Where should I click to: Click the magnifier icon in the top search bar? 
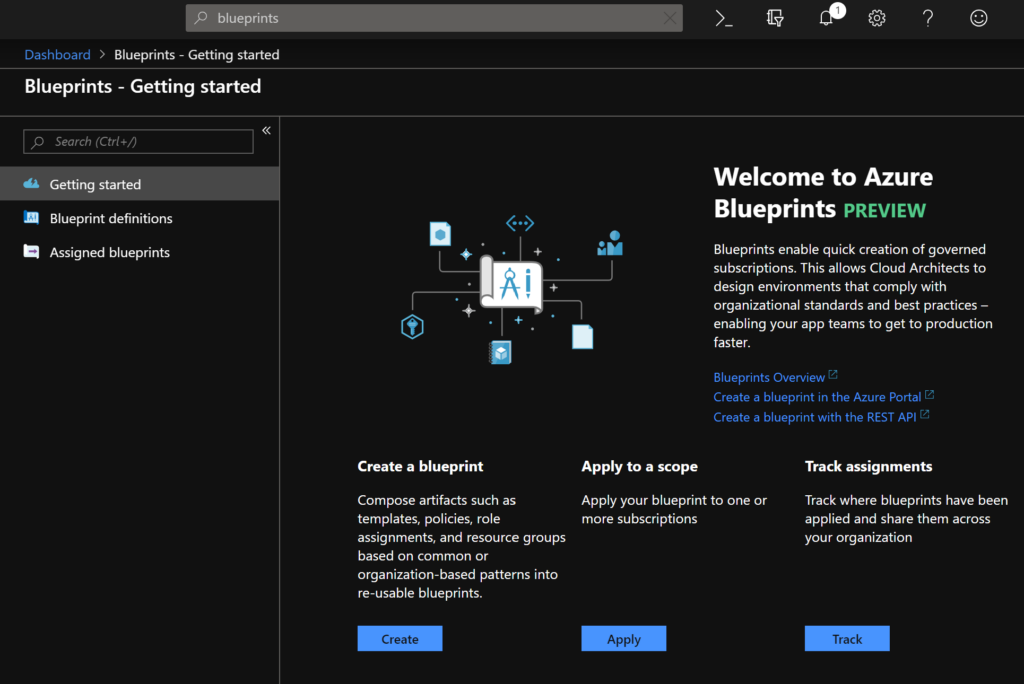[x=201, y=18]
